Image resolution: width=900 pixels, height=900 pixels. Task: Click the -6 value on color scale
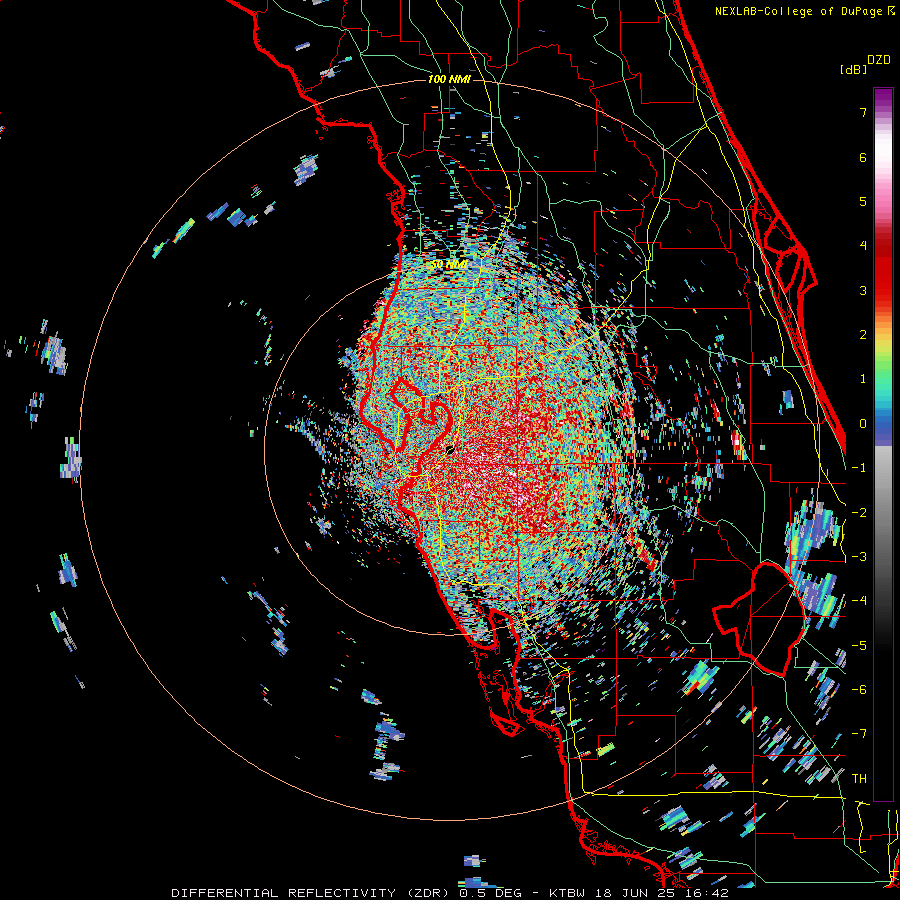pyautogui.click(x=859, y=690)
